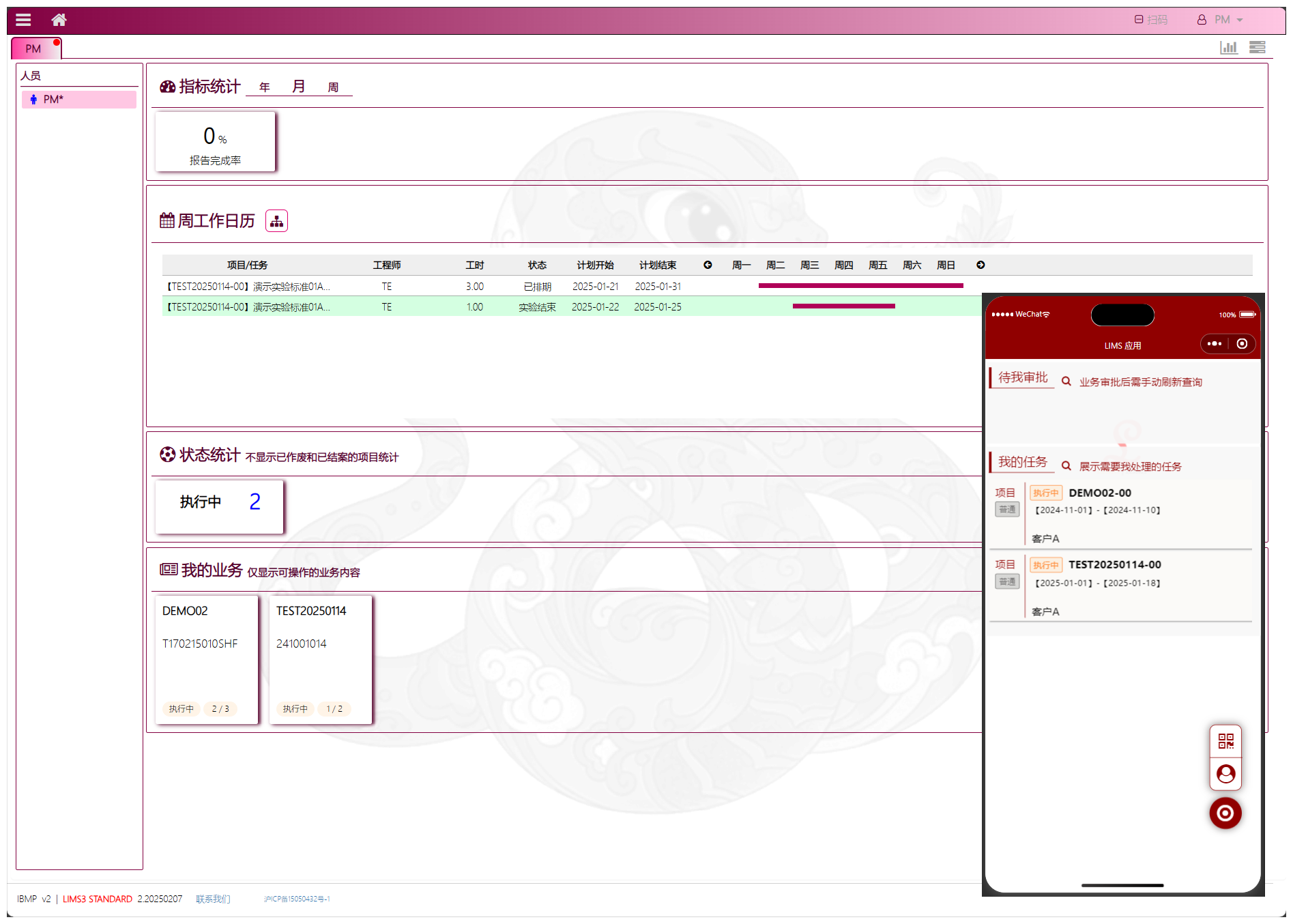Image resolution: width=1293 pixels, height=924 pixels.
Task: Tap the QR code scan floating button
Action: point(1225,741)
